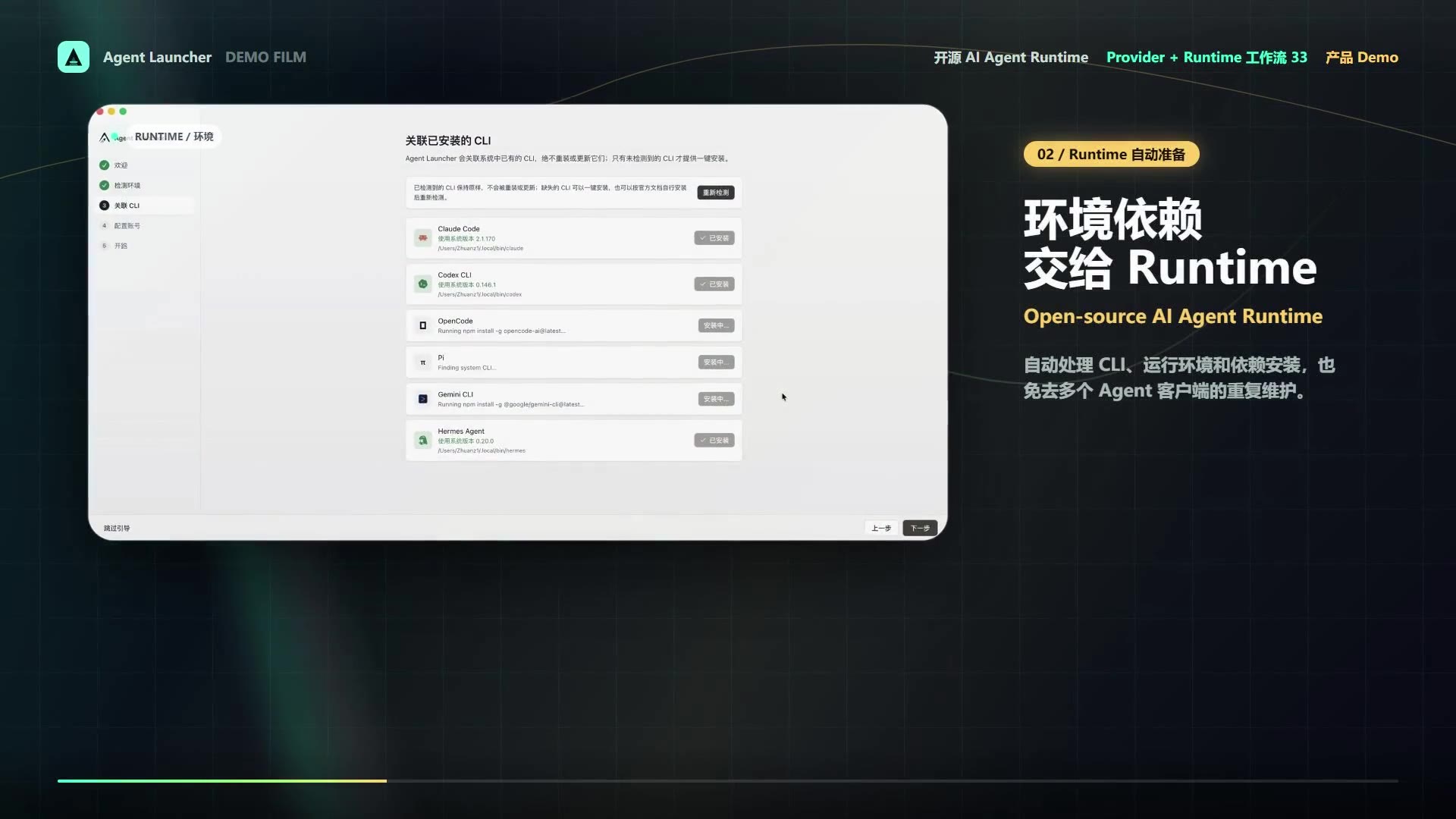
Task: Click the /Users/Zhuanz1/.local/bin/claude path text
Action: click(x=481, y=249)
